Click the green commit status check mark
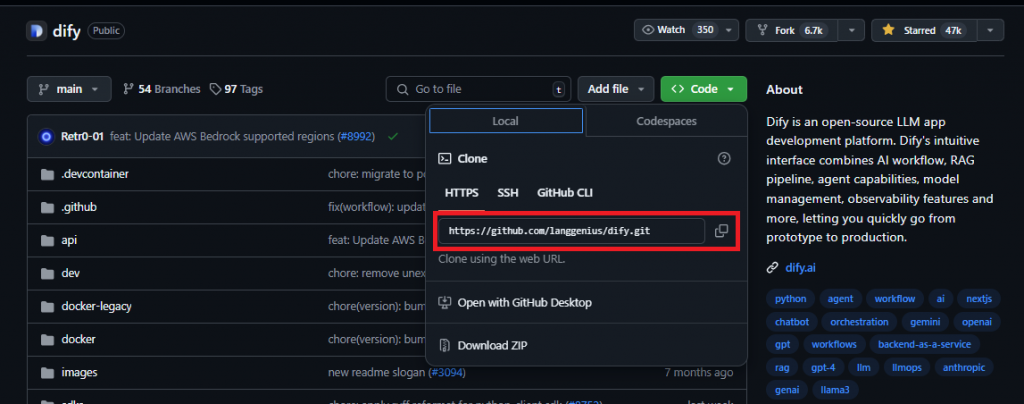Viewport: 1024px width, 404px height. 392,136
